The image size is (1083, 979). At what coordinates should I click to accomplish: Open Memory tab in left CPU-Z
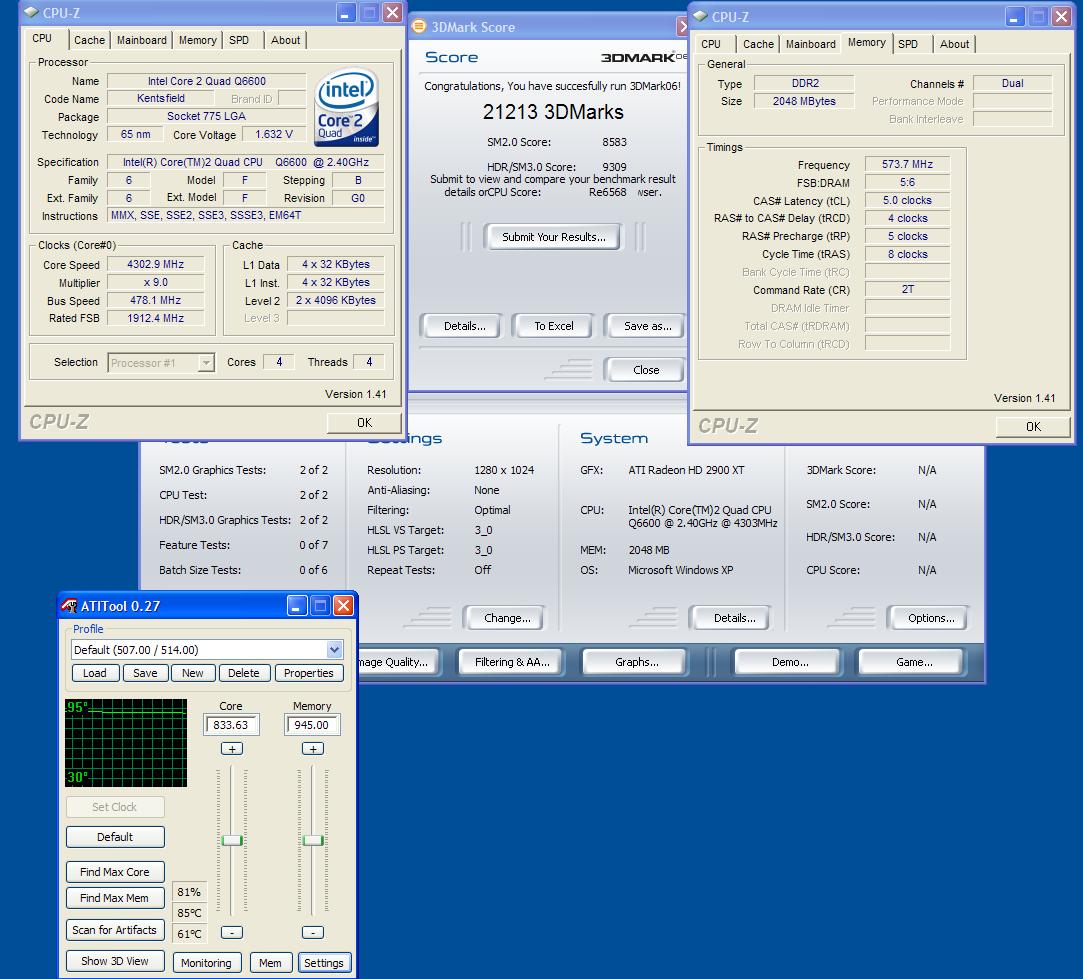click(198, 40)
